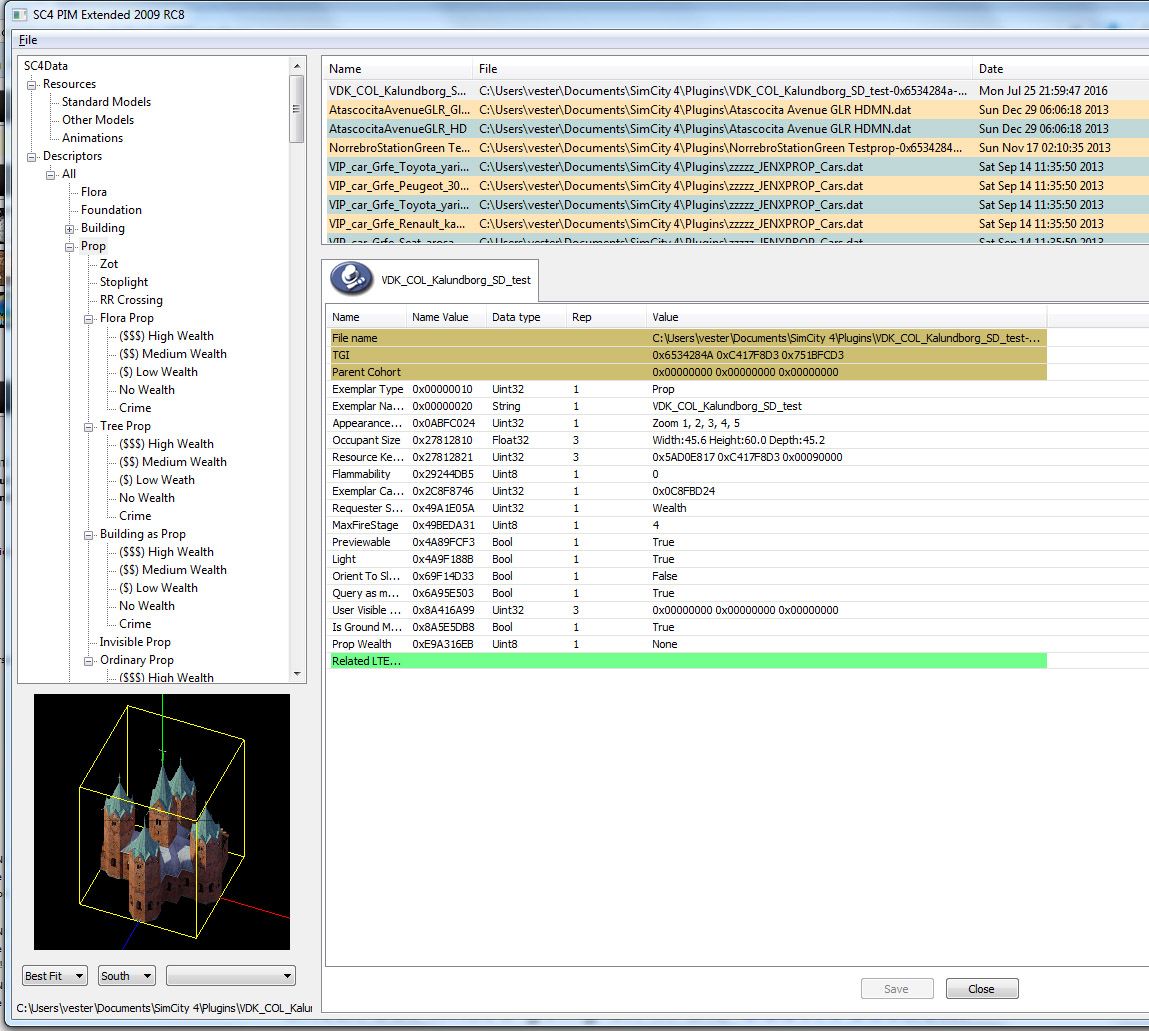1149x1031 pixels.
Task: Select the NorrebroStationGreen Te... list row
Action: pyautogui.click(x=736, y=148)
